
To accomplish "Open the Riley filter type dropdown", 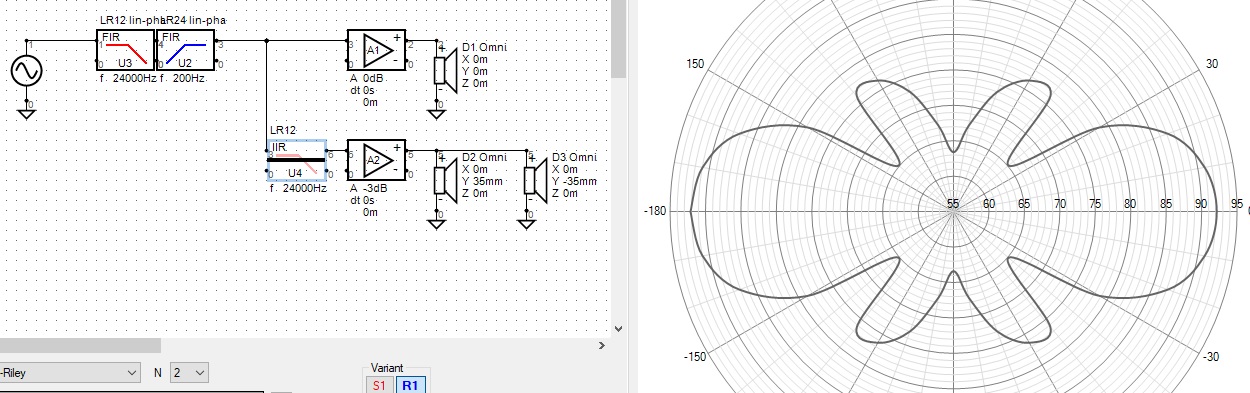I will (x=70, y=373).
